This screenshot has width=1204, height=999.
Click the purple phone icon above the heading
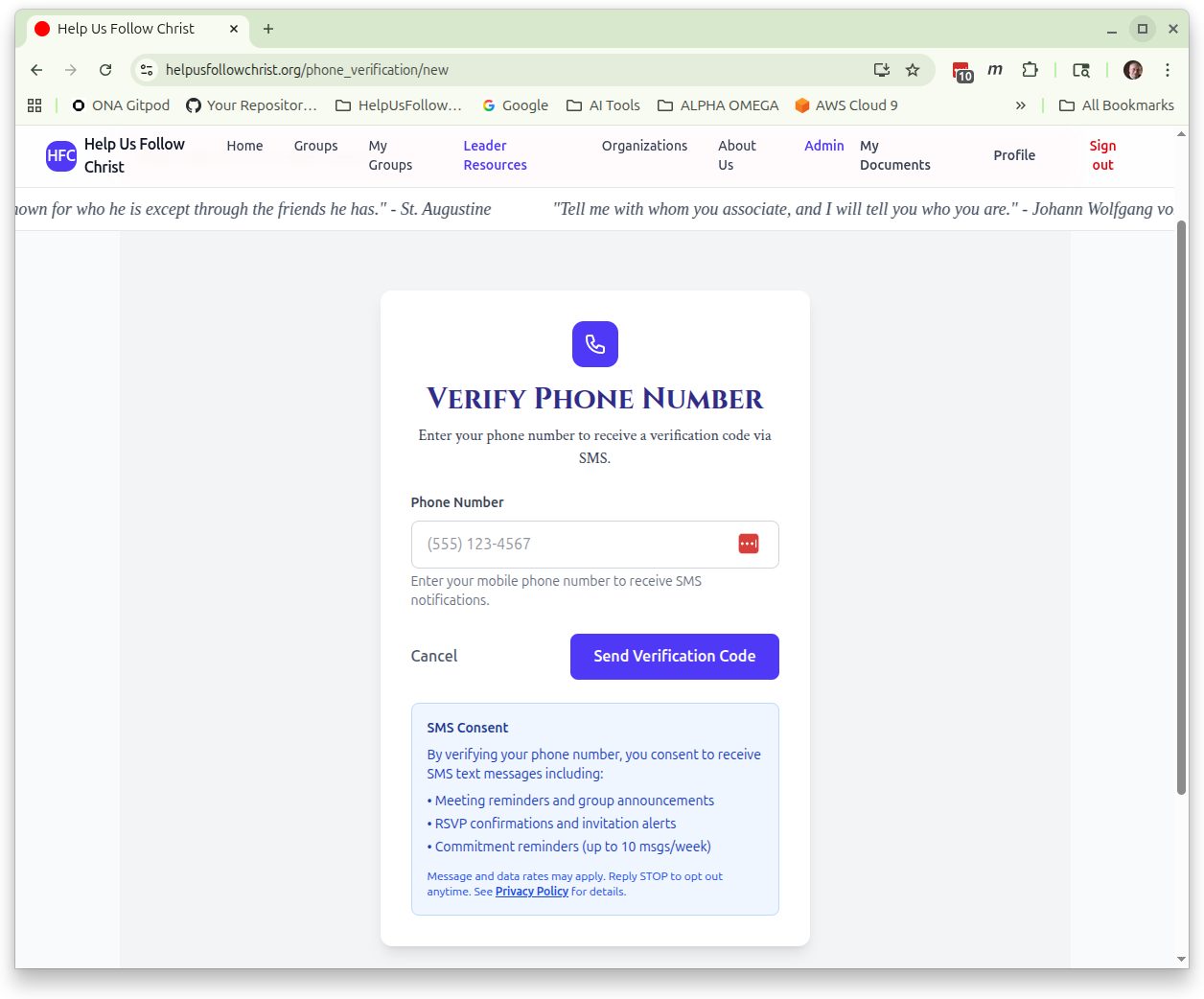pyautogui.click(x=594, y=344)
